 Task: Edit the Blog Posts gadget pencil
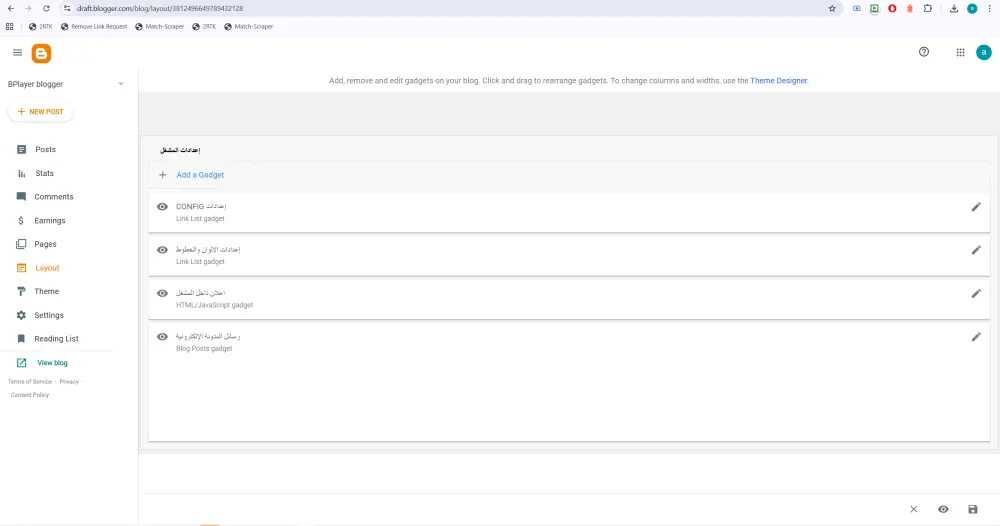pos(976,337)
